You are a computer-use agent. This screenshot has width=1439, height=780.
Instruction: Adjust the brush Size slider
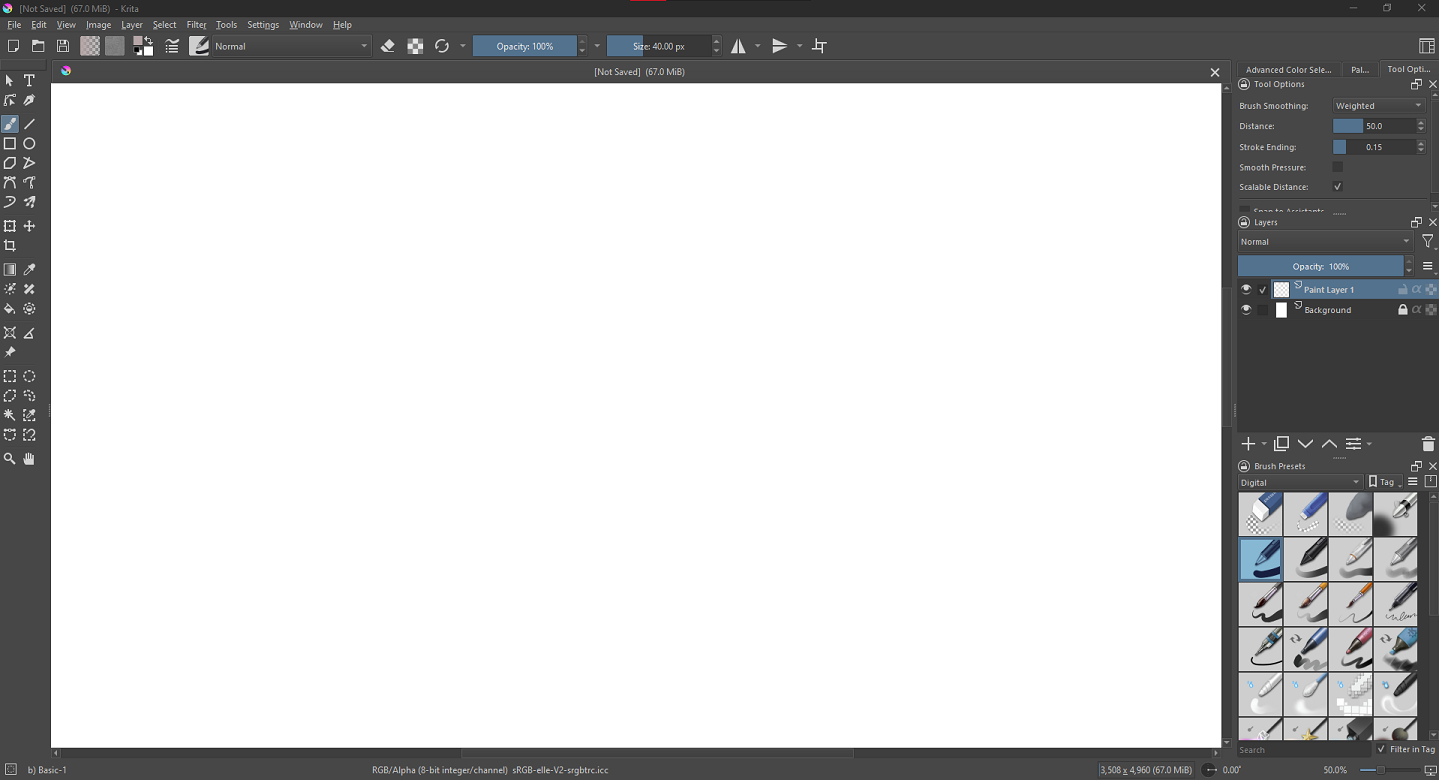click(x=659, y=46)
